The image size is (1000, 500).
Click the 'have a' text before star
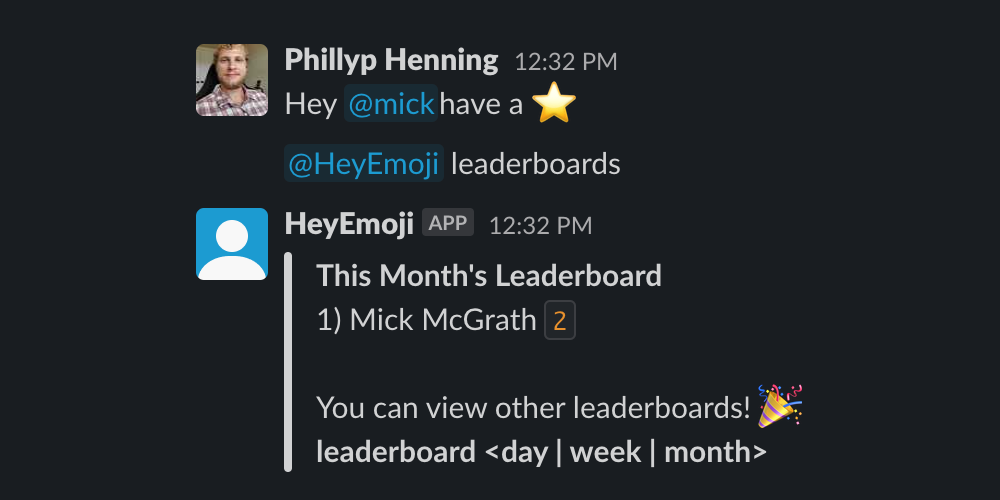click(482, 104)
